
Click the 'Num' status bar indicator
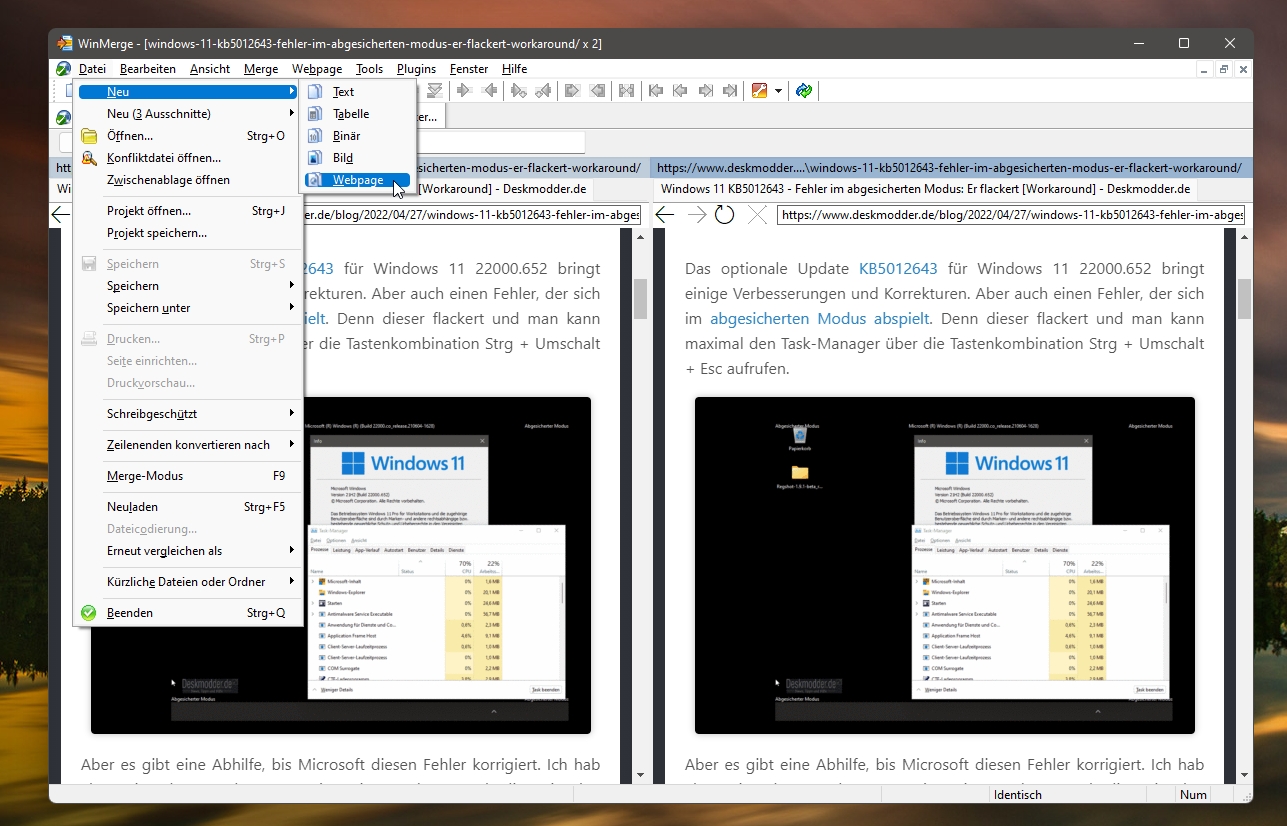click(1193, 795)
